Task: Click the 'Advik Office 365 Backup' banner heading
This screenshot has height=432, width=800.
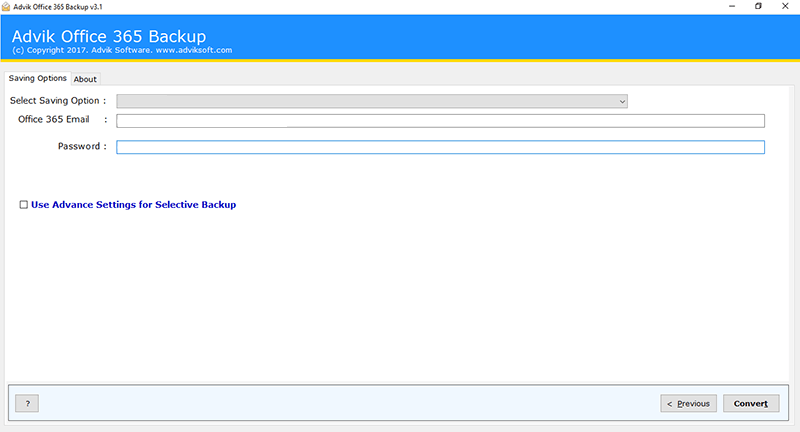Action: pyautogui.click(x=109, y=36)
